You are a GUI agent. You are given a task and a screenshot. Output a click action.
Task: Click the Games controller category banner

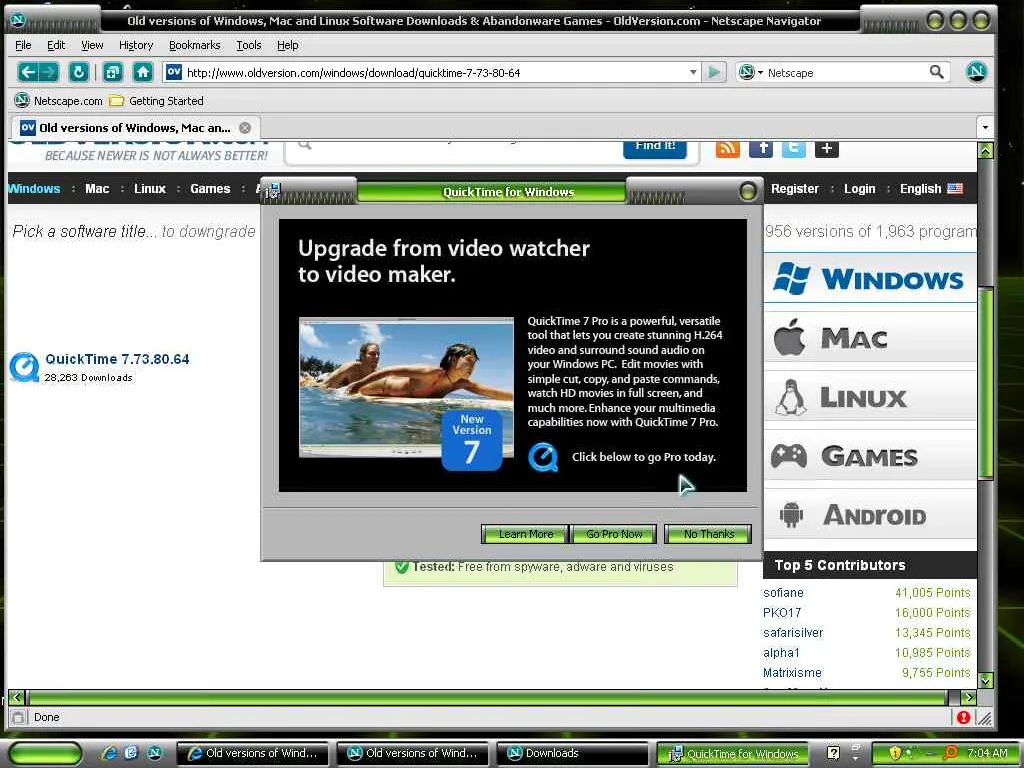click(869, 456)
